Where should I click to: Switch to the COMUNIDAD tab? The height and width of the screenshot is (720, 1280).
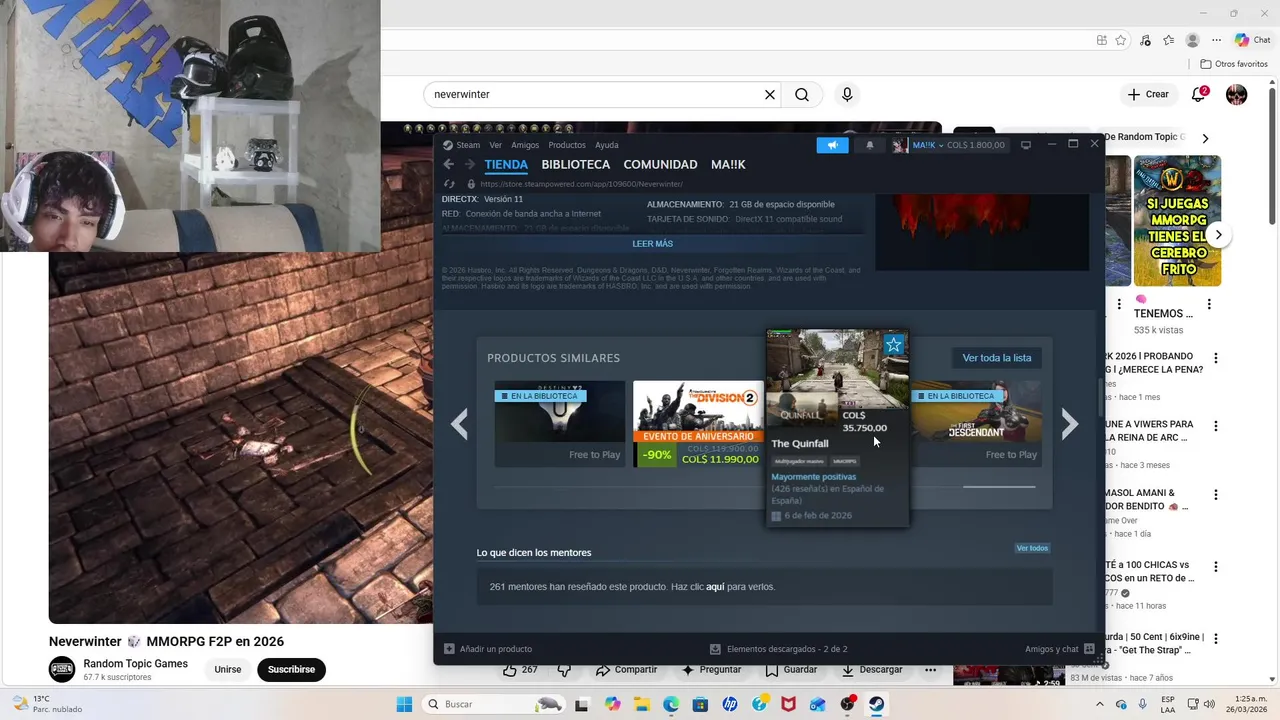click(660, 164)
